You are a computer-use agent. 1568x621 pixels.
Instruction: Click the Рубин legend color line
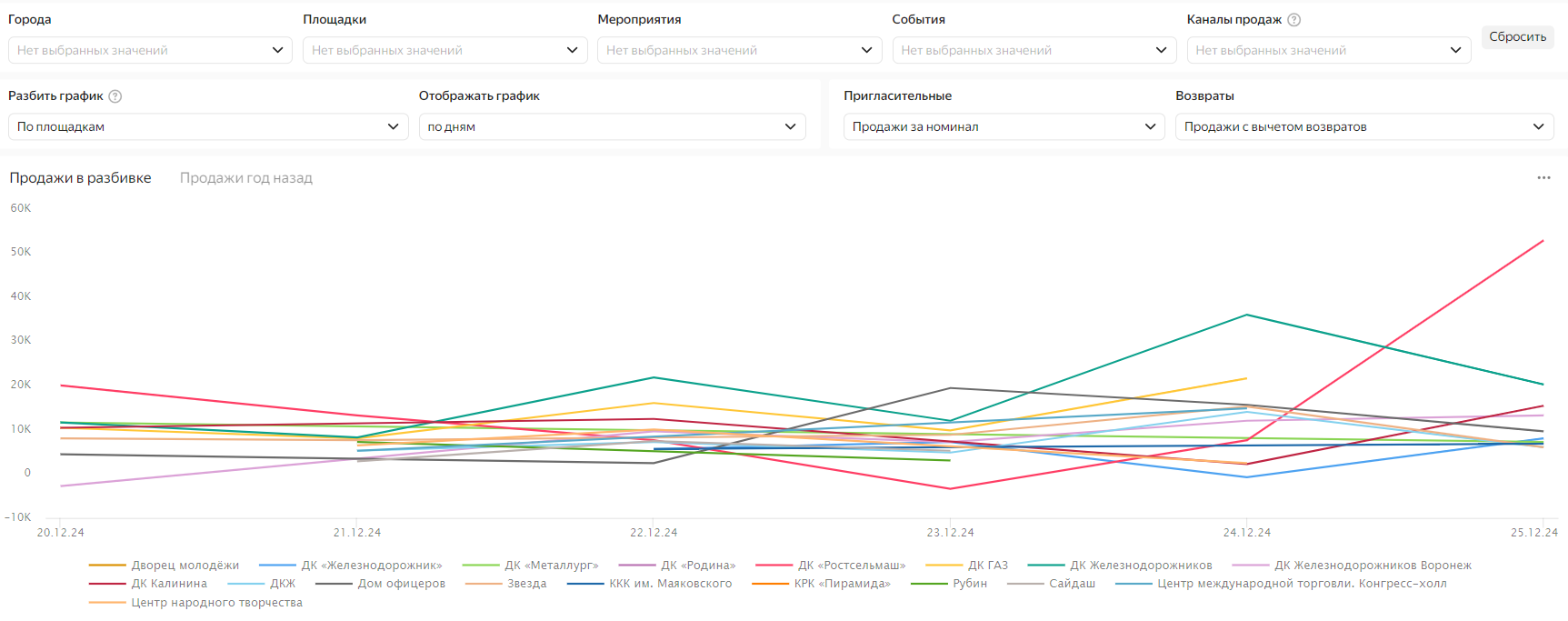click(928, 584)
